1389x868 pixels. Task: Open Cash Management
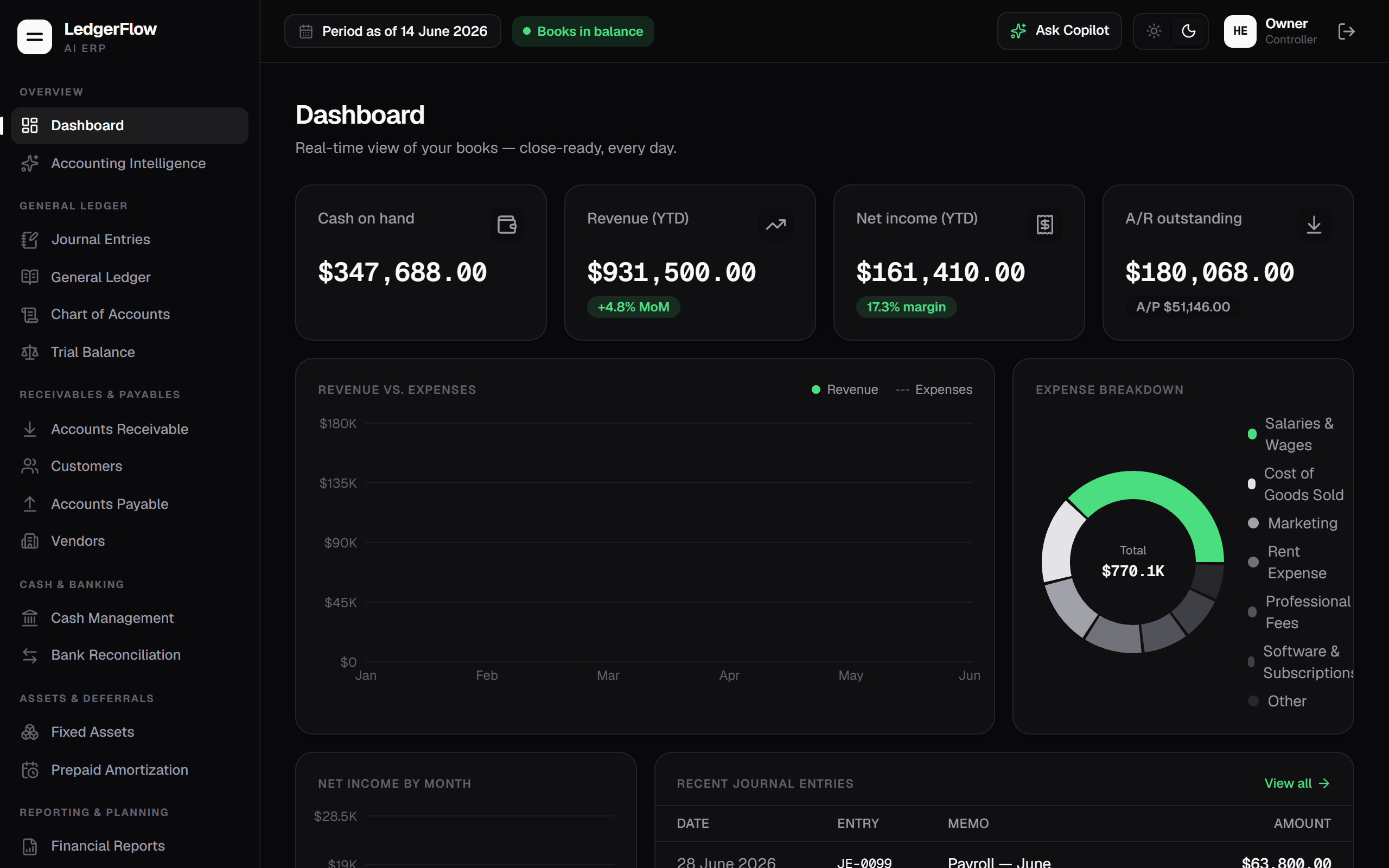130,618
